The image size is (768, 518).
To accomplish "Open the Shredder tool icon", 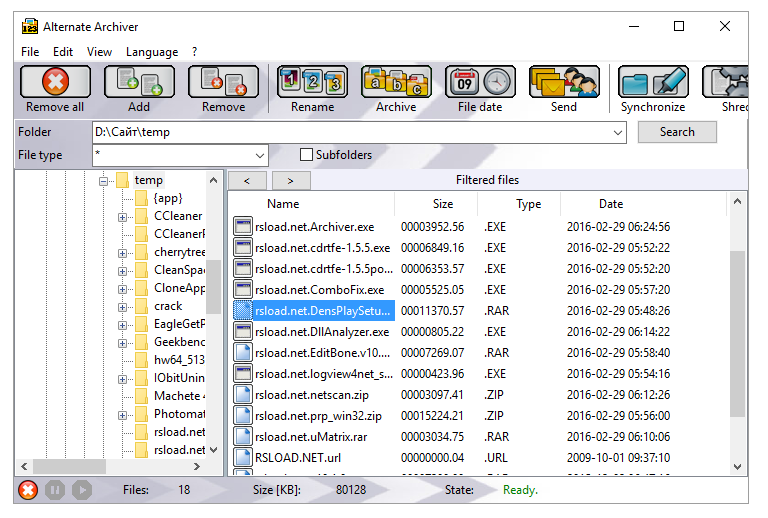I will pos(725,82).
